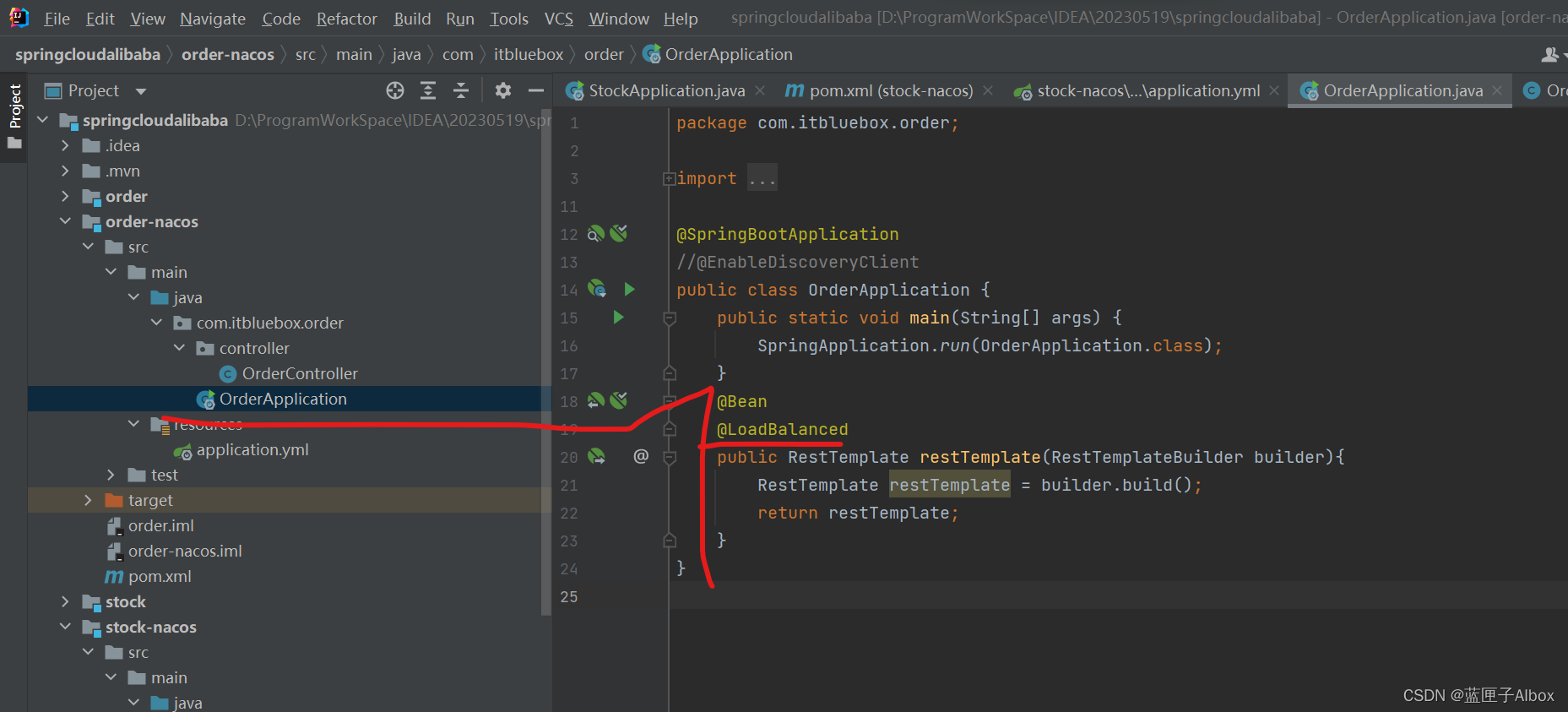The height and width of the screenshot is (712, 1568).
Task: Click the Collapse All icon in Project panel
Action: (461, 90)
